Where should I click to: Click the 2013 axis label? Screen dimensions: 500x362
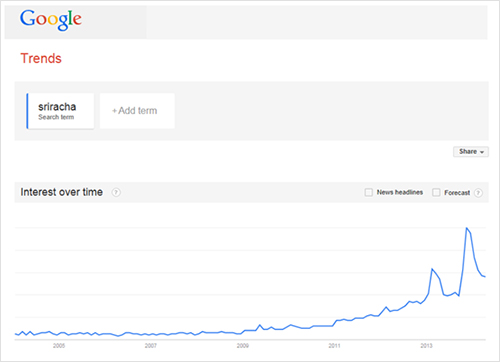pos(426,346)
